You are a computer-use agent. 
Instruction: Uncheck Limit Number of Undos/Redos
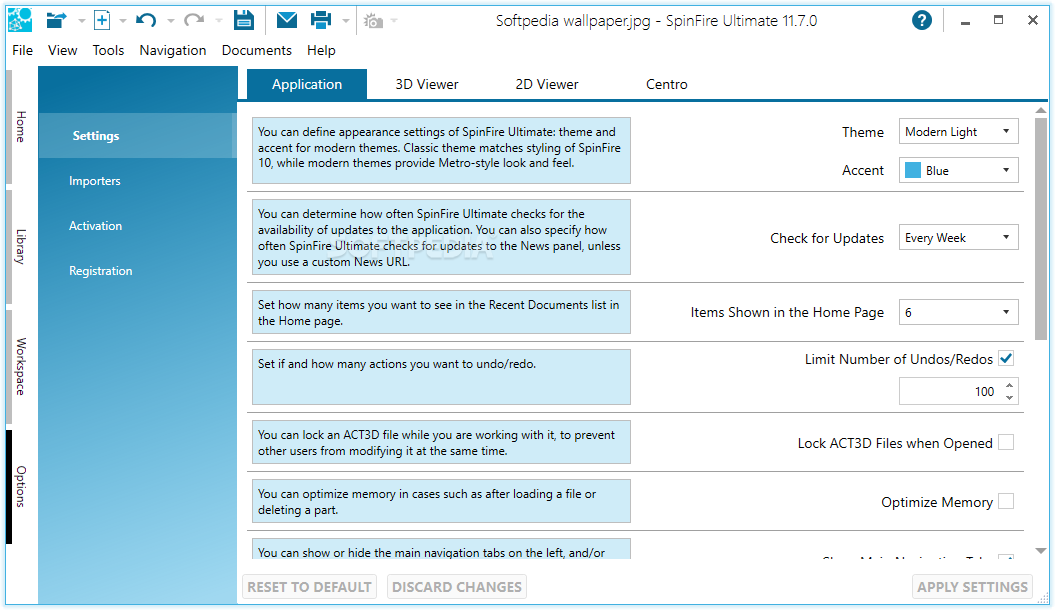coord(1006,358)
